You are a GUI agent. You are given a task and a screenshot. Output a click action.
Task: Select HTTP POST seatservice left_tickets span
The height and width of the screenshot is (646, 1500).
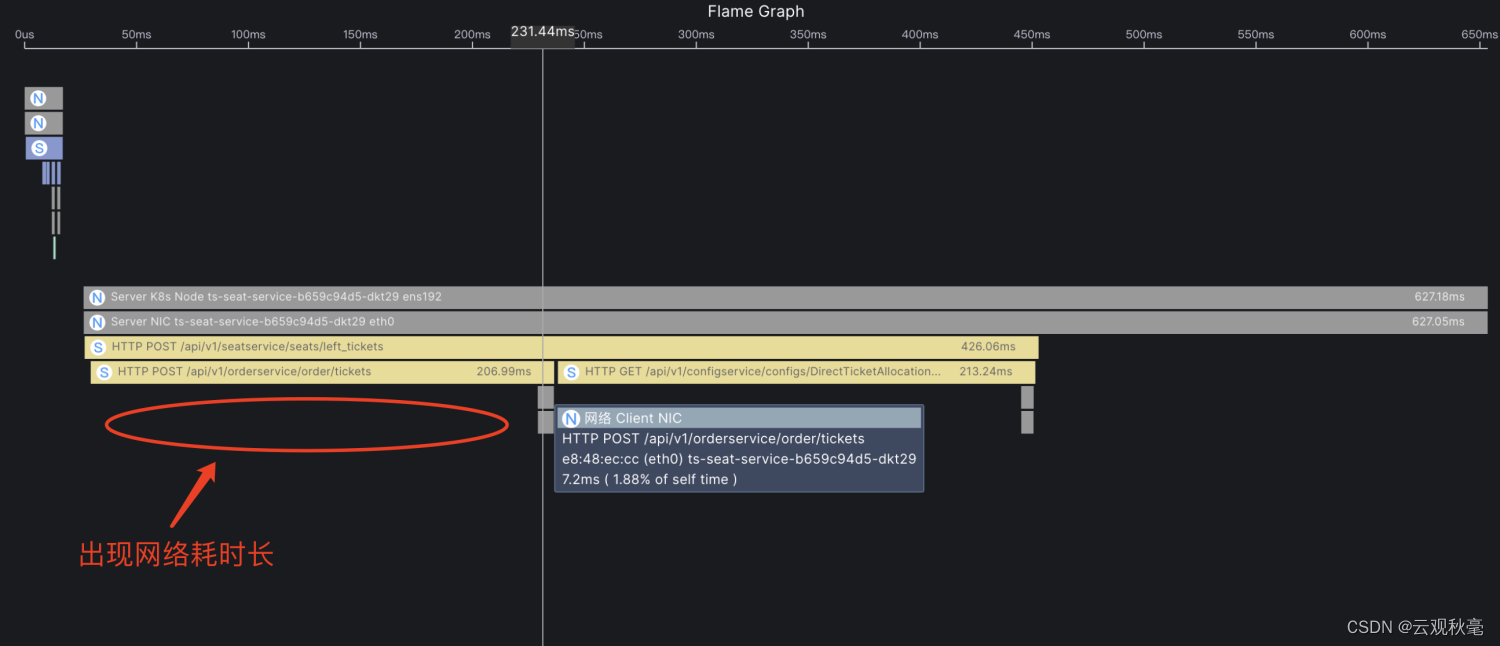click(x=561, y=347)
